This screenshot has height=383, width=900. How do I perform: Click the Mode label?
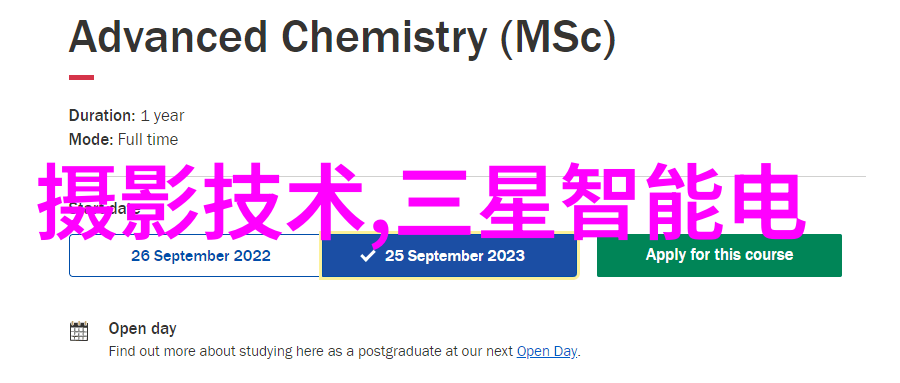[x=91, y=140]
